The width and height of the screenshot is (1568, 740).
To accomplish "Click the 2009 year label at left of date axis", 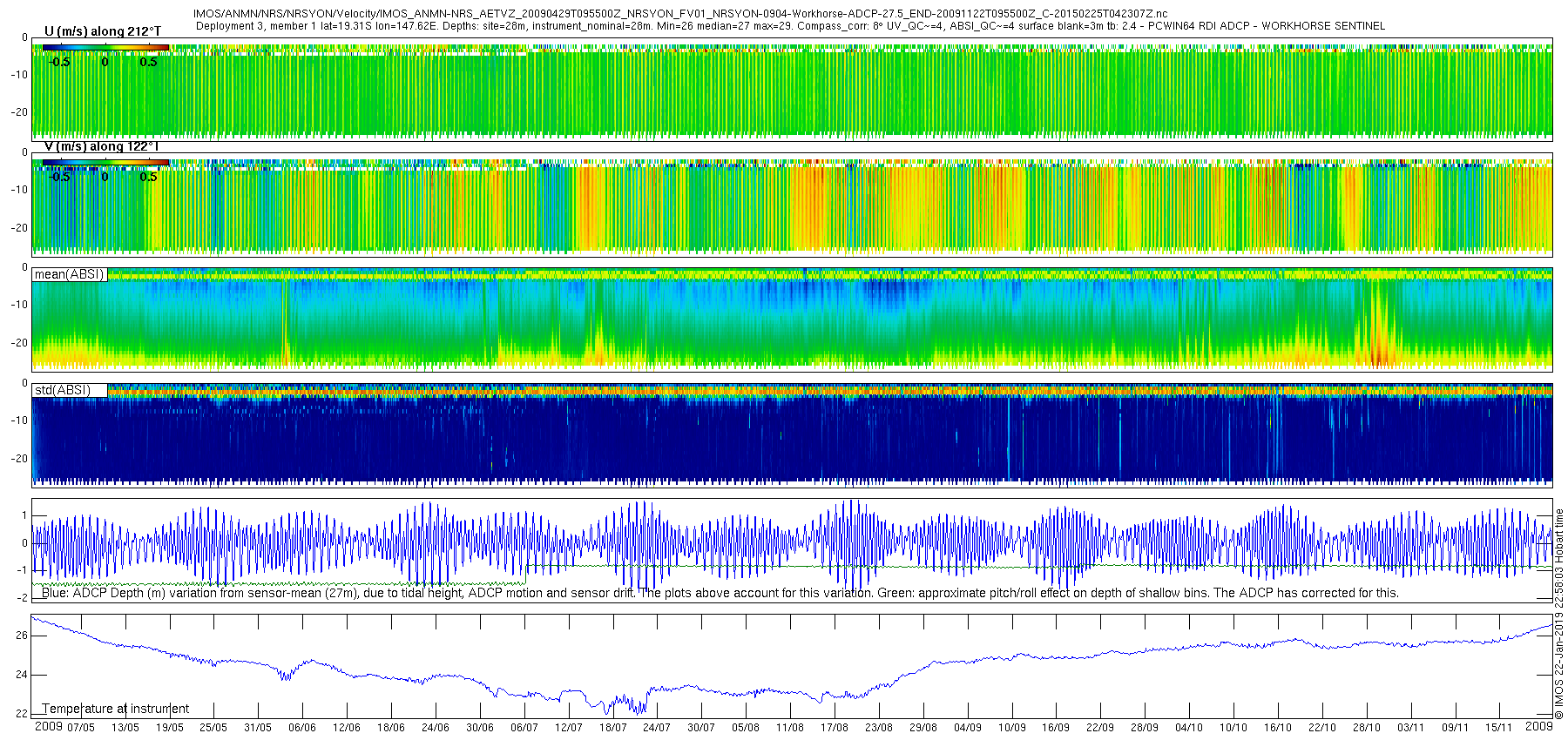I will tap(48, 726).
